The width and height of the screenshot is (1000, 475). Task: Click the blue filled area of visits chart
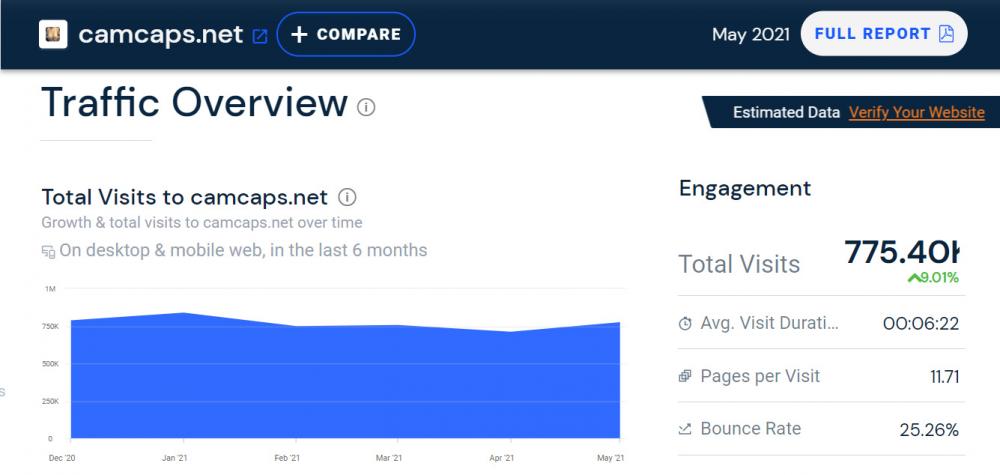pyautogui.click(x=340, y=390)
